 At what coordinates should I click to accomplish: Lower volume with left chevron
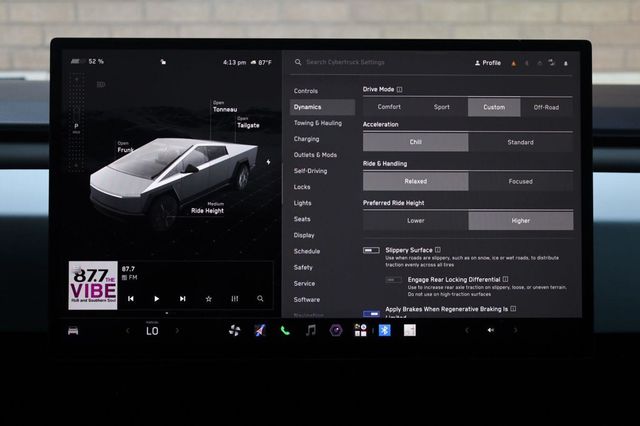click(x=467, y=330)
